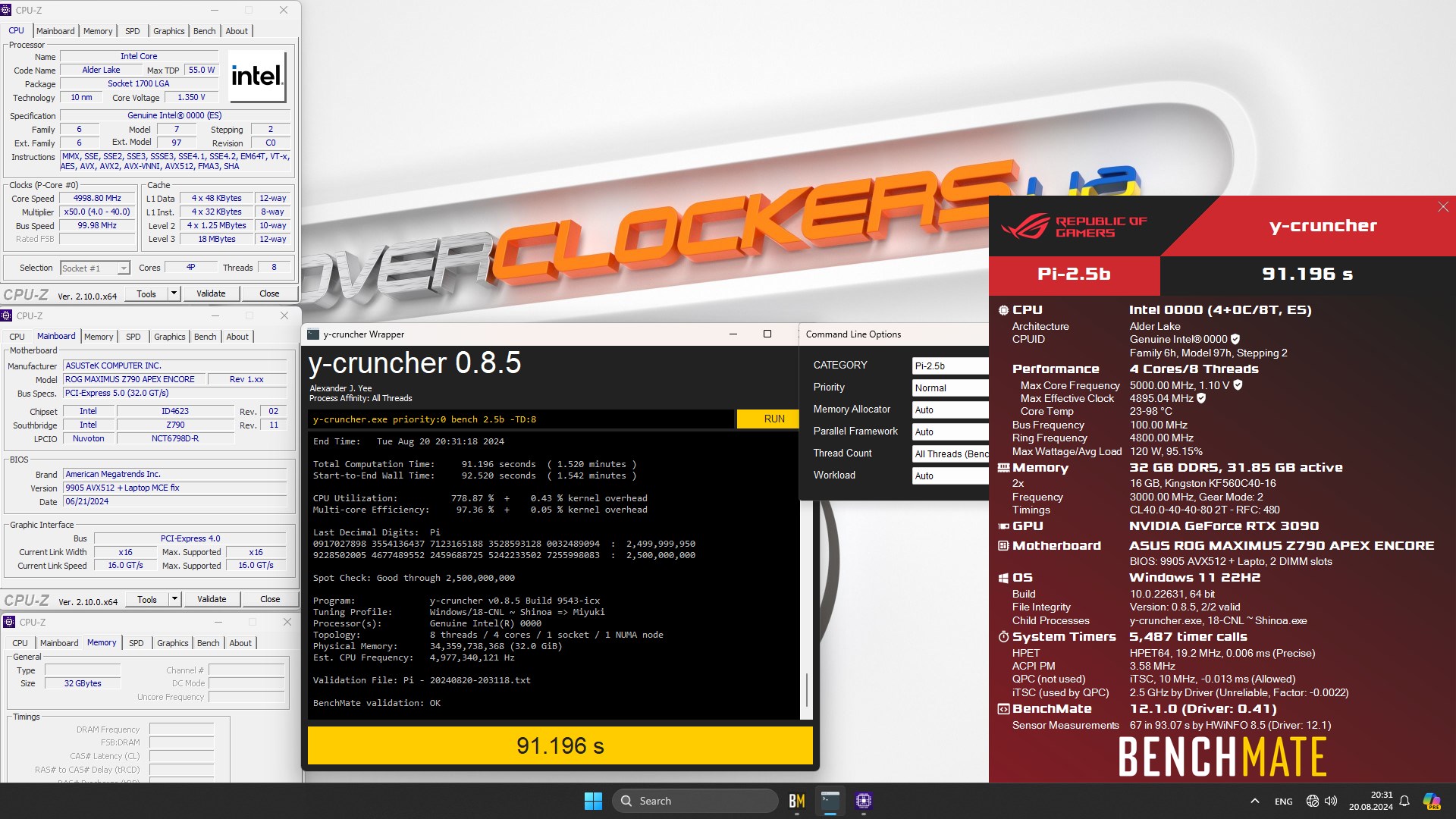Show hidden system tray icons

pyautogui.click(x=1254, y=801)
